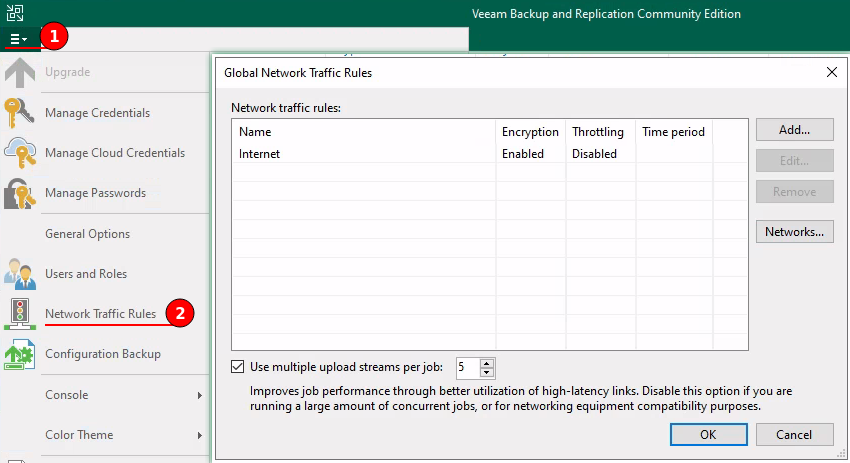The height and width of the screenshot is (463, 850).
Task: Open the Networks... dialog button
Action: [795, 232]
